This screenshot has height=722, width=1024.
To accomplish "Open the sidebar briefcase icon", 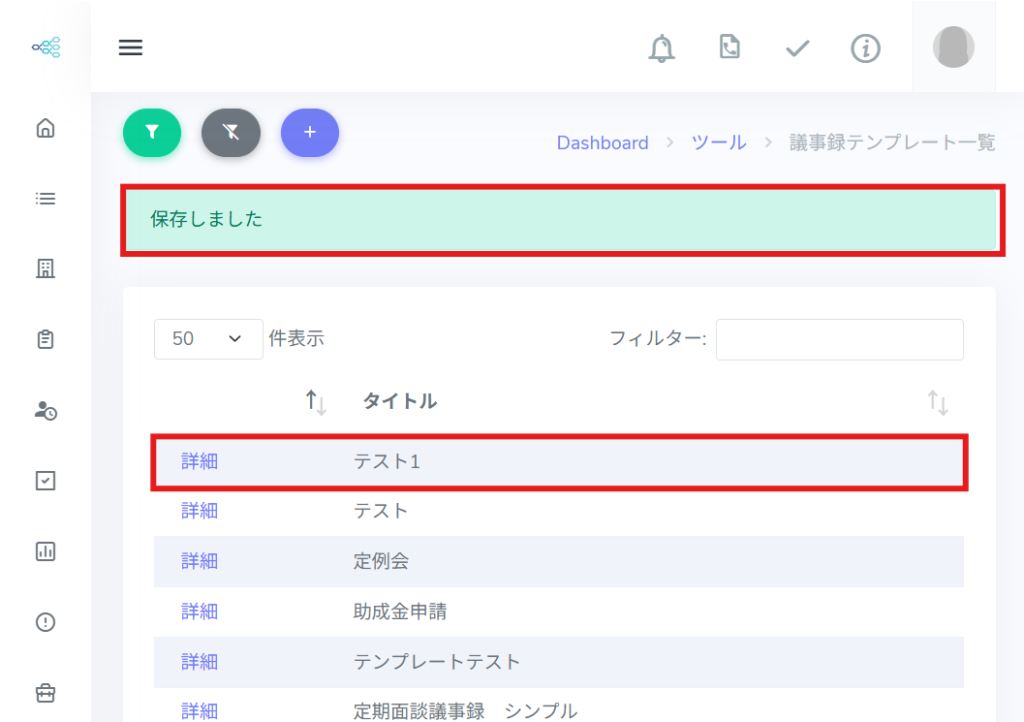I will click(x=45, y=692).
